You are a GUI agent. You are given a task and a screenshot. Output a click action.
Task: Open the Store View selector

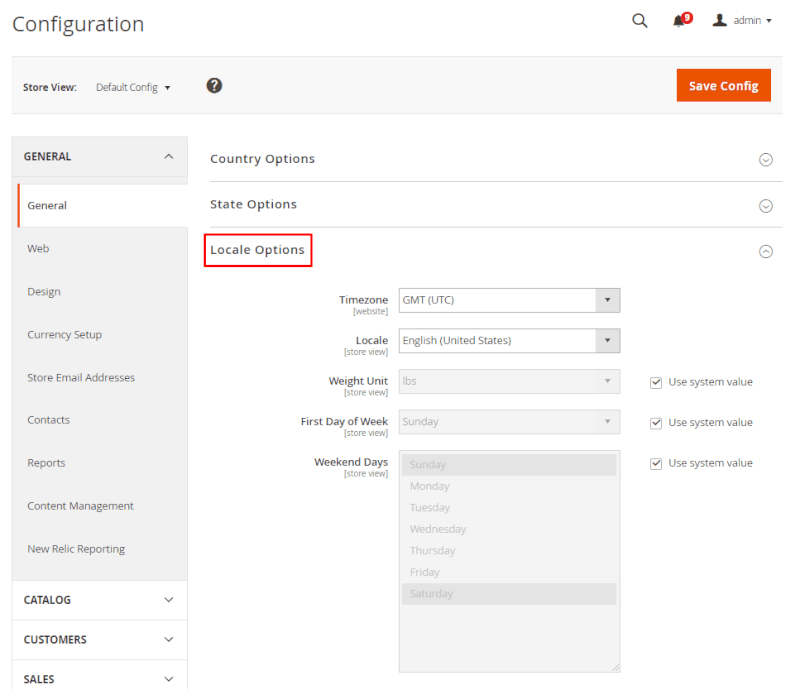point(134,87)
